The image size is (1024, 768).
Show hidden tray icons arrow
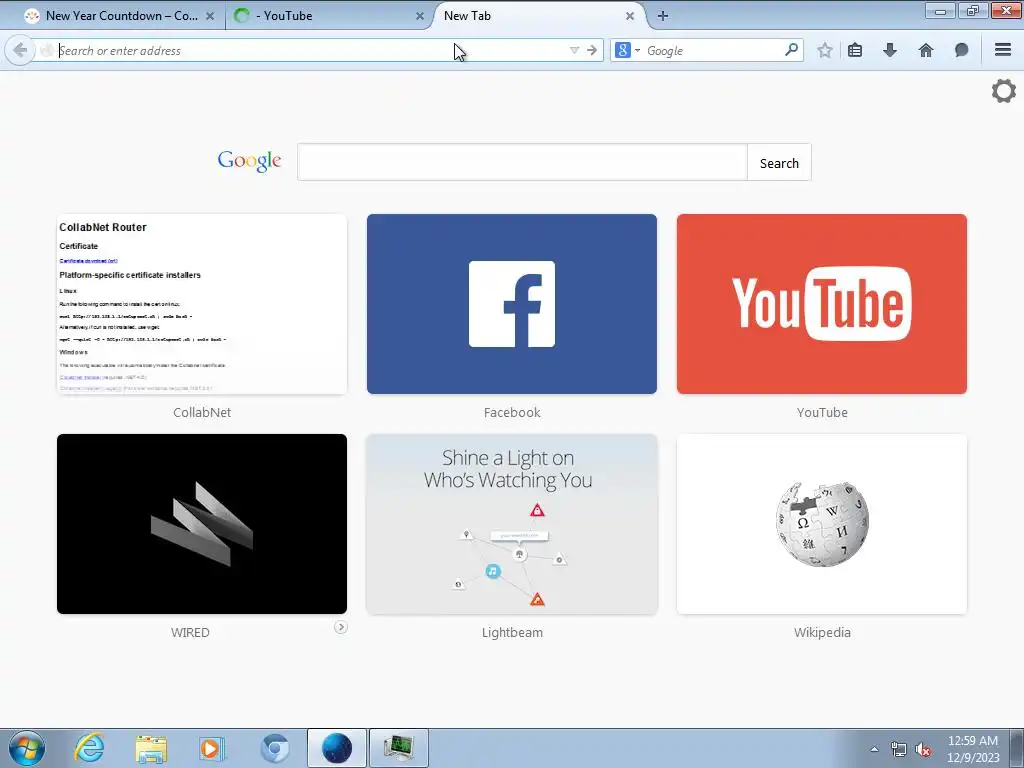pos(874,749)
